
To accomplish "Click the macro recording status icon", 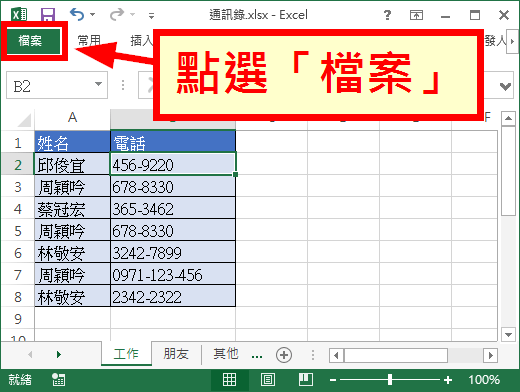I will pyautogui.click(x=59, y=380).
